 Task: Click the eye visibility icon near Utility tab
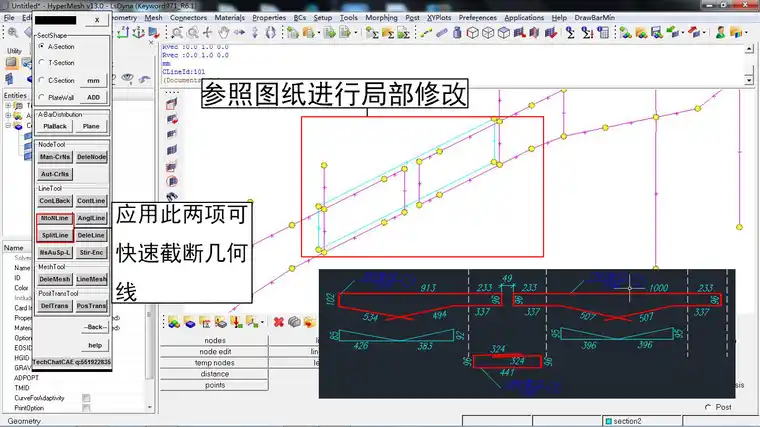127,78
